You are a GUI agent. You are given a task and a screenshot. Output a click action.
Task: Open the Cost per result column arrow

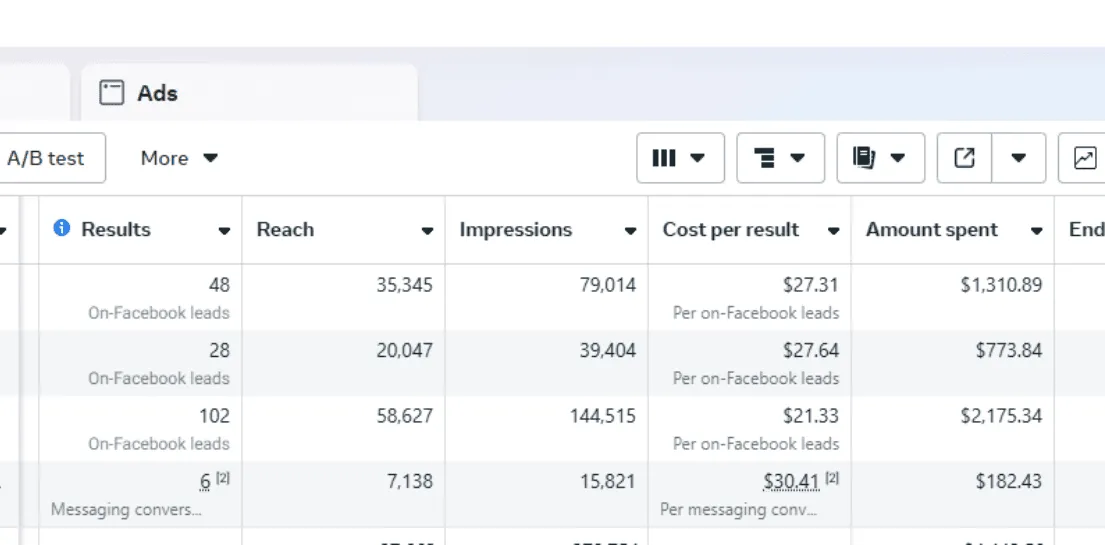tap(833, 231)
